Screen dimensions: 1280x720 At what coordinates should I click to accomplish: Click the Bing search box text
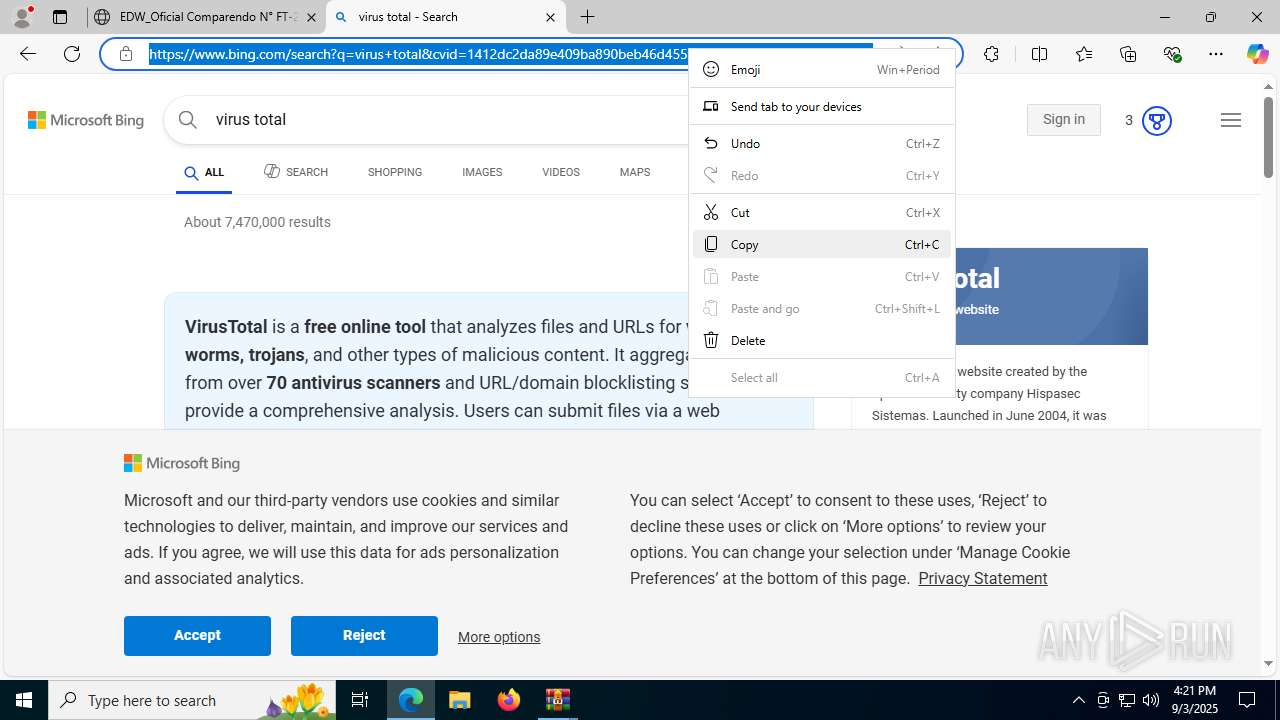[x=251, y=120]
